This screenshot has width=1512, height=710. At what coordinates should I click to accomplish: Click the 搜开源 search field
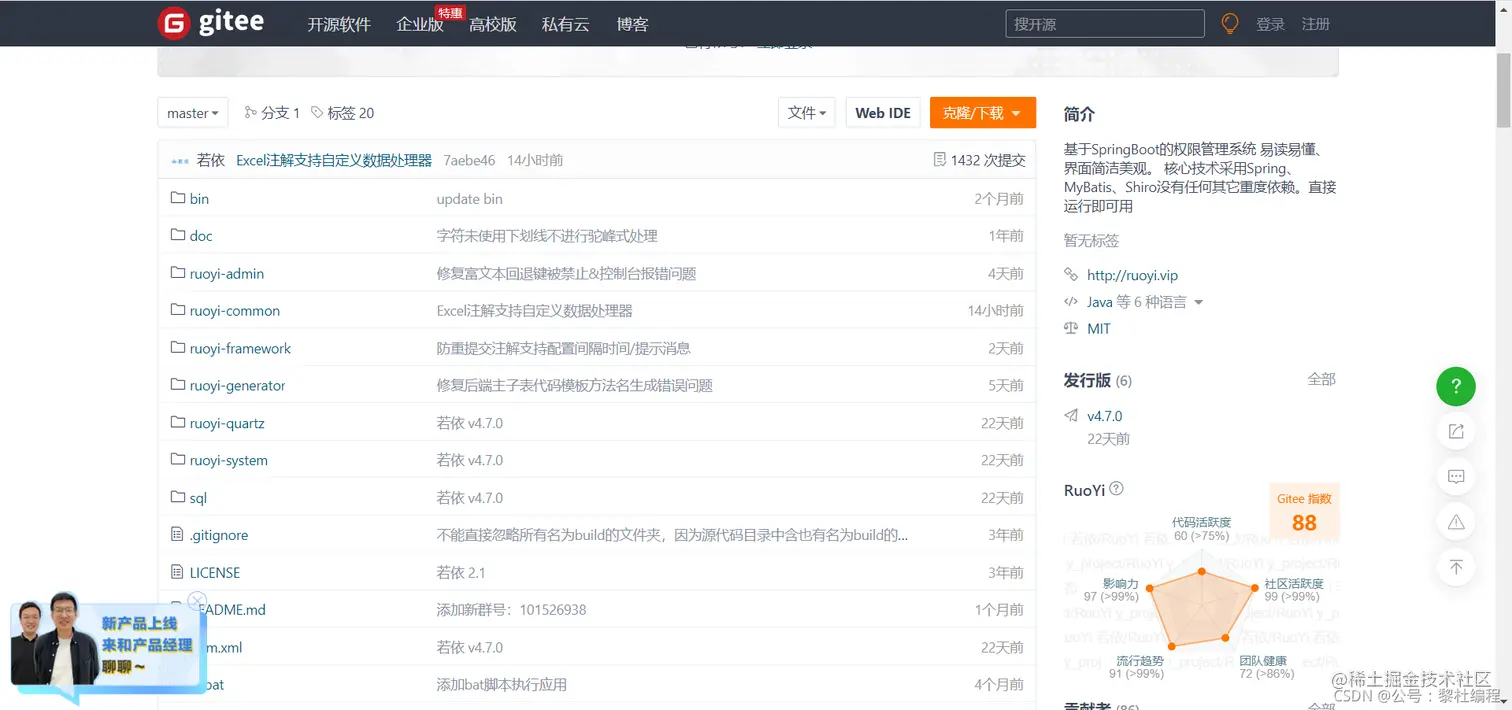tap(1105, 24)
